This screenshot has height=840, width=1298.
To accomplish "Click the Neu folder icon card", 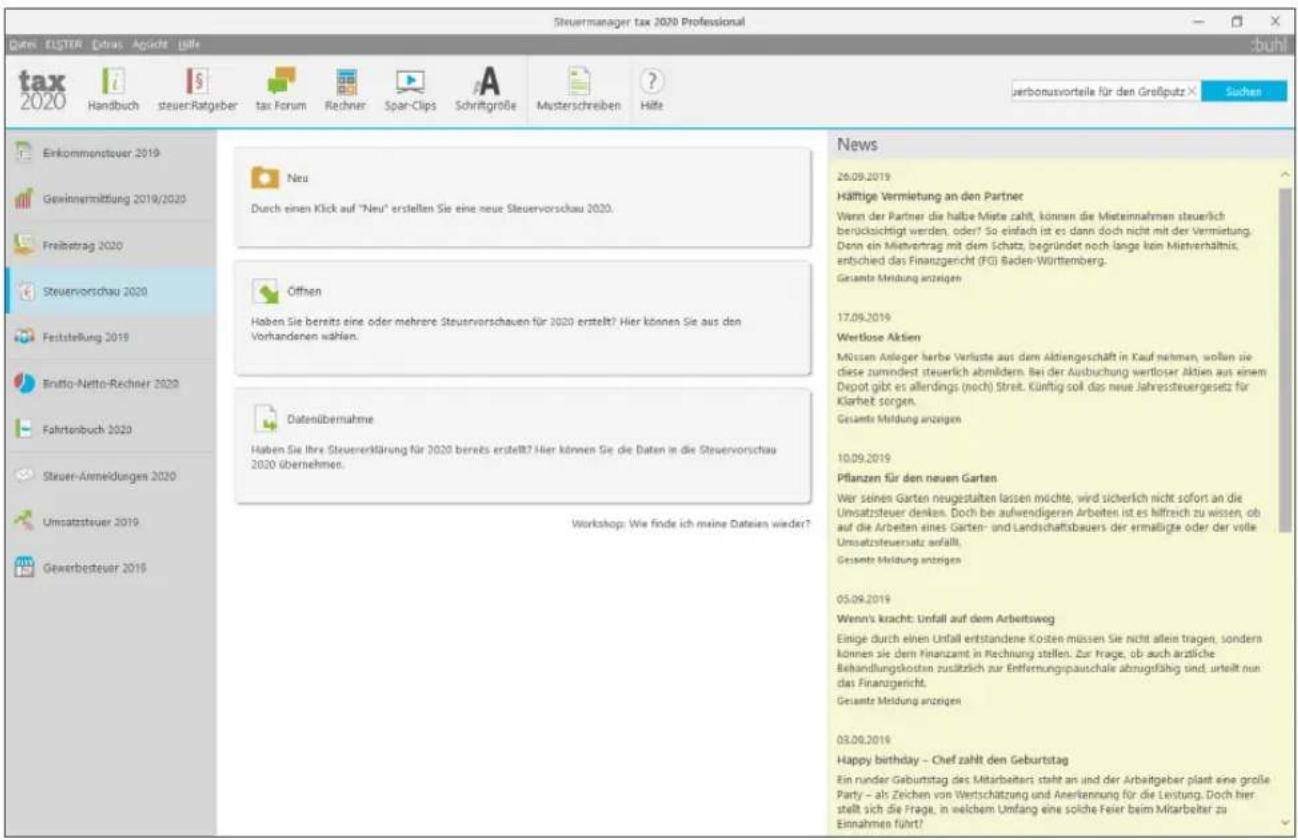I will click(263, 177).
